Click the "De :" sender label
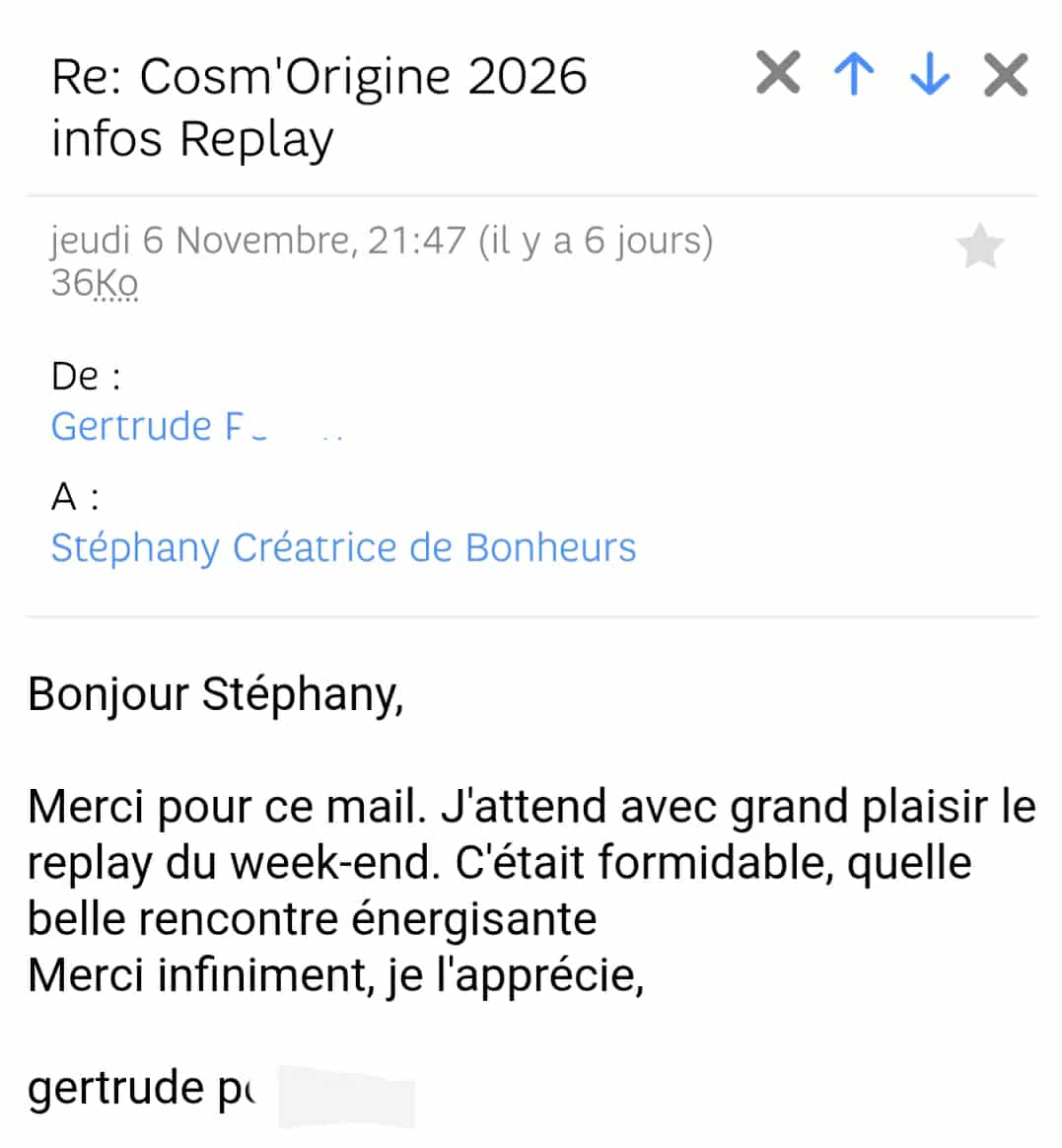This screenshot has height=1148, width=1062. (86, 376)
